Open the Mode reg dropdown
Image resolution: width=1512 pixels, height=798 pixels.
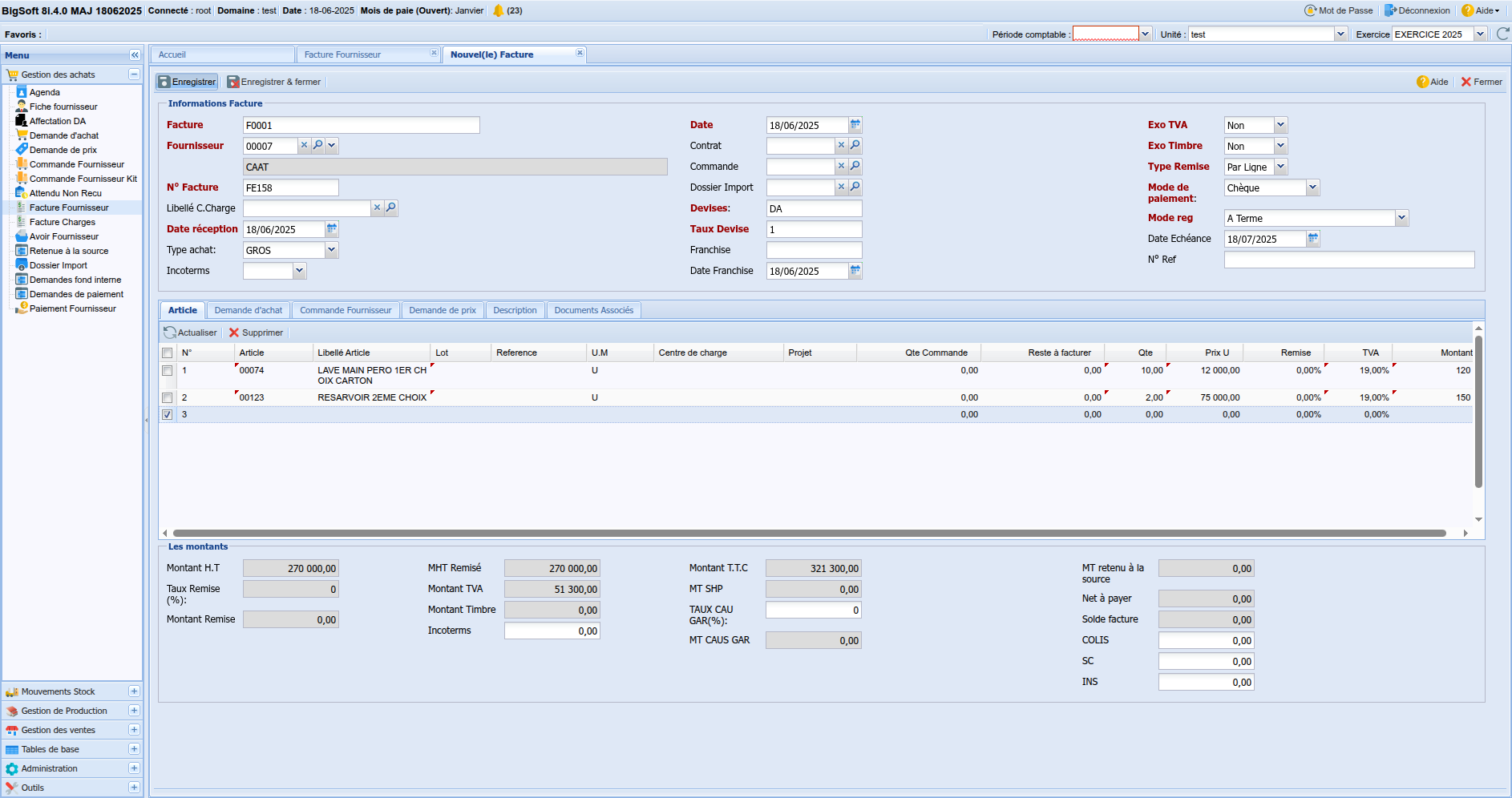pos(1401,218)
